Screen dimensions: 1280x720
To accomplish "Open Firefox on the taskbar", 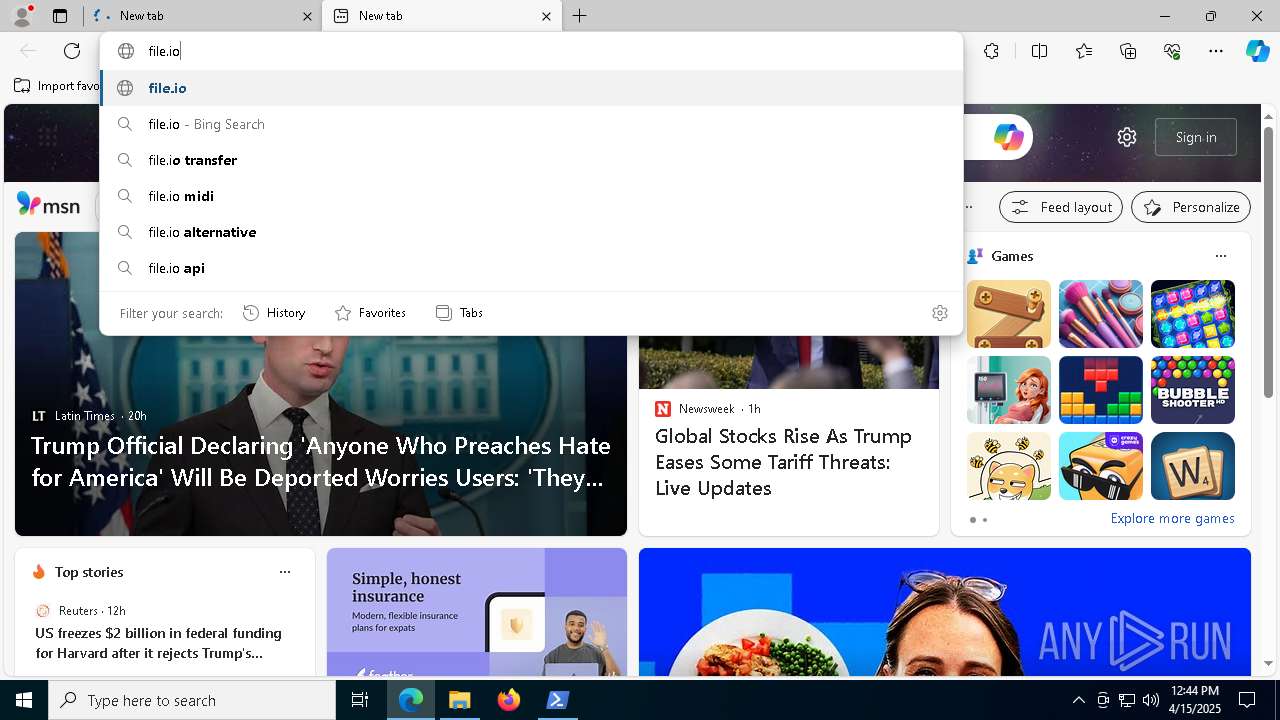I will click(x=509, y=700).
